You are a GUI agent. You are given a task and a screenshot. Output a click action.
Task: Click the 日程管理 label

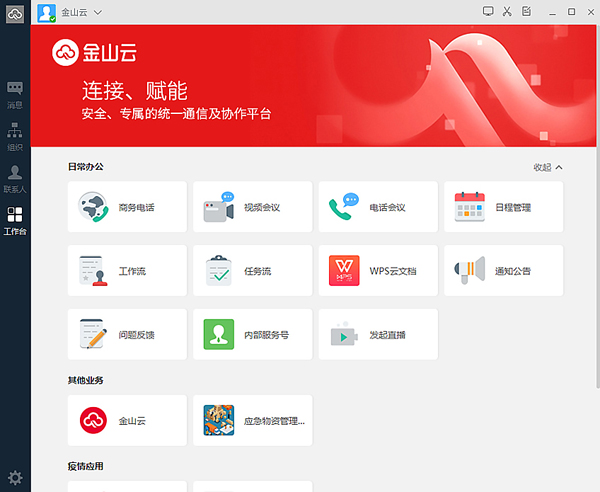513,207
